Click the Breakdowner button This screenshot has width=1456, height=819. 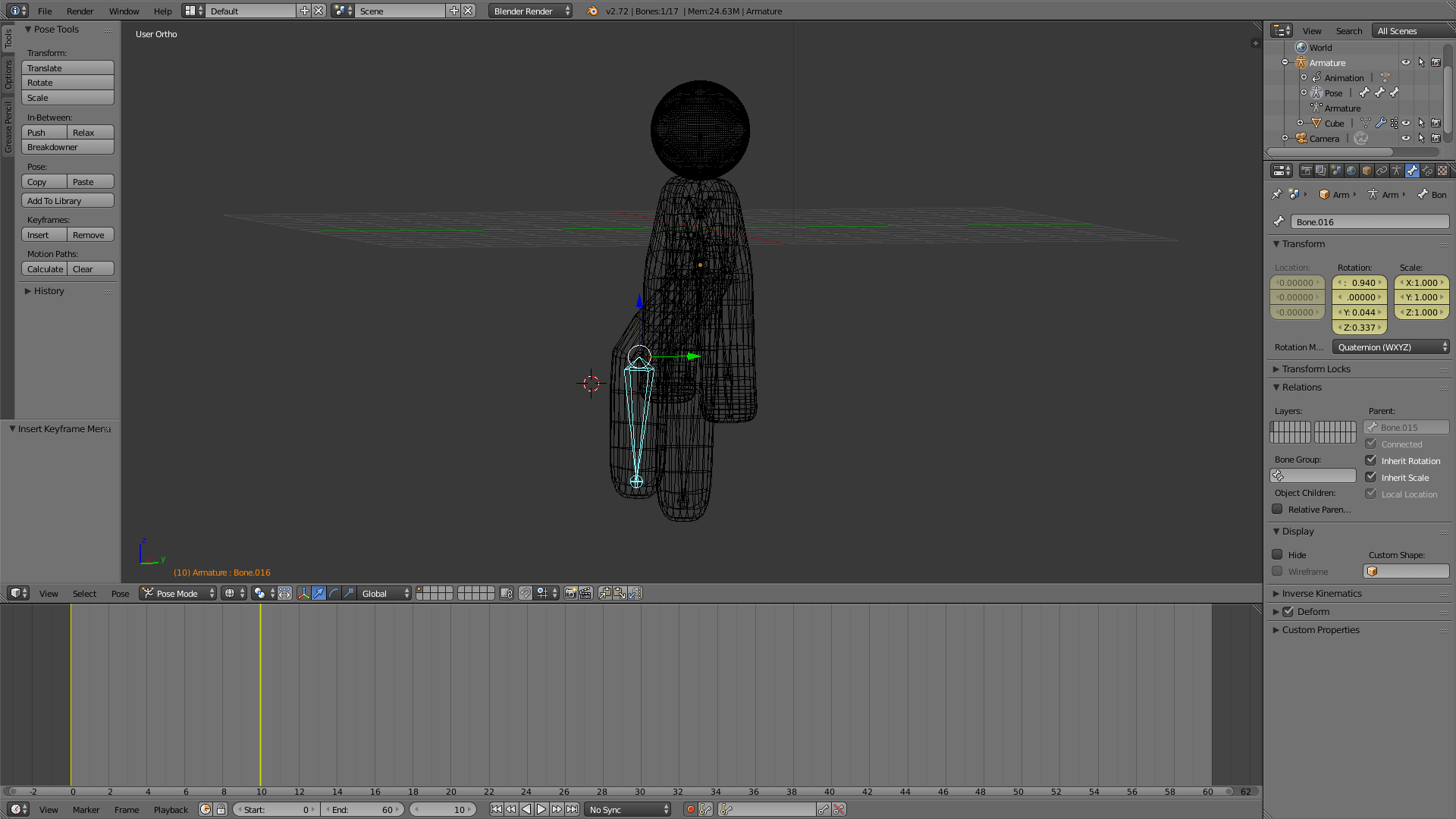(67, 147)
